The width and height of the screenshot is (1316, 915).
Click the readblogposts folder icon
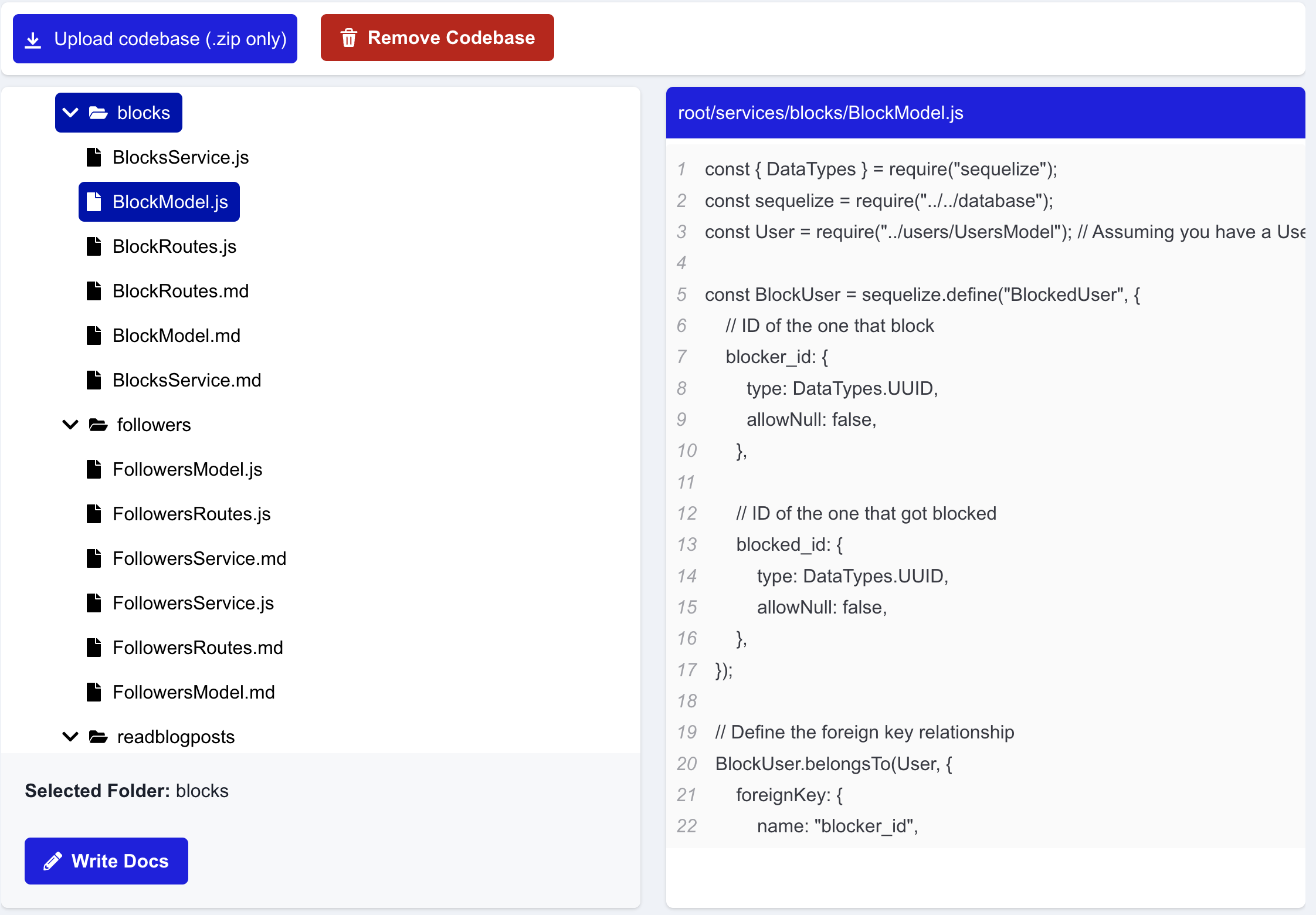coord(98,737)
